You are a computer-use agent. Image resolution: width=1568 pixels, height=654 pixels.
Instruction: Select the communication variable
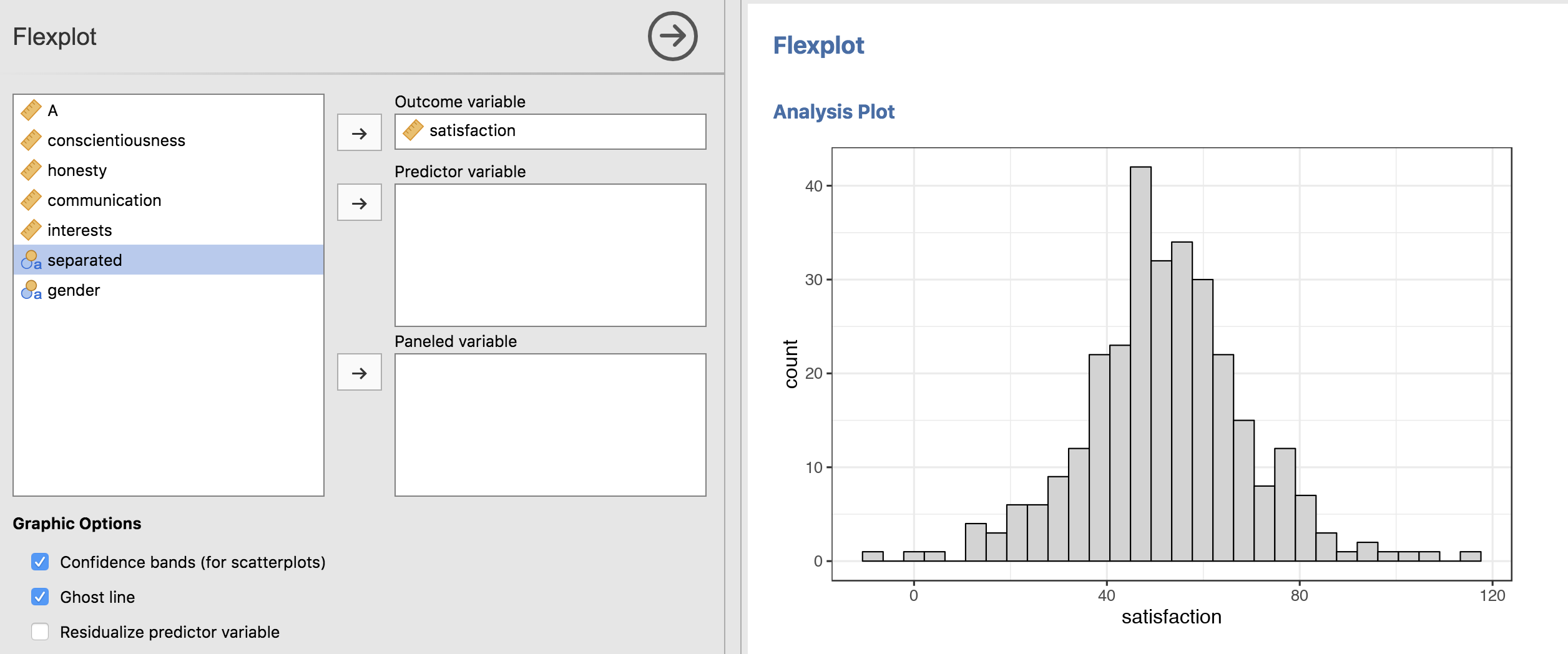(x=169, y=200)
